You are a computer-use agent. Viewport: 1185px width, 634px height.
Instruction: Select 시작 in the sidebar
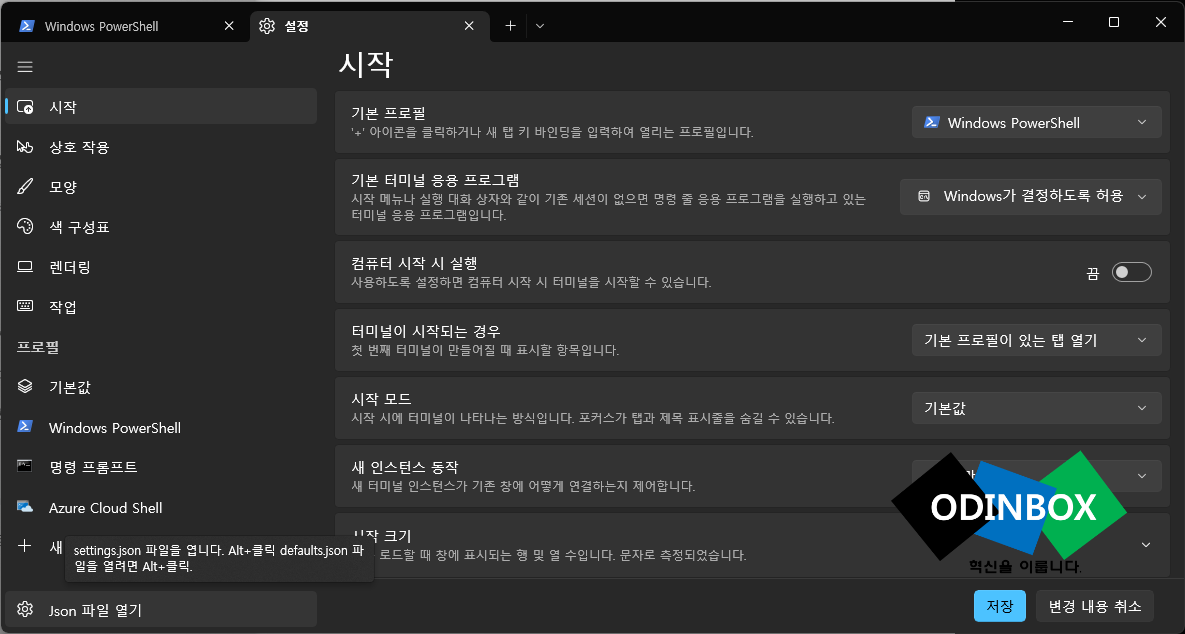tap(161, 107)
